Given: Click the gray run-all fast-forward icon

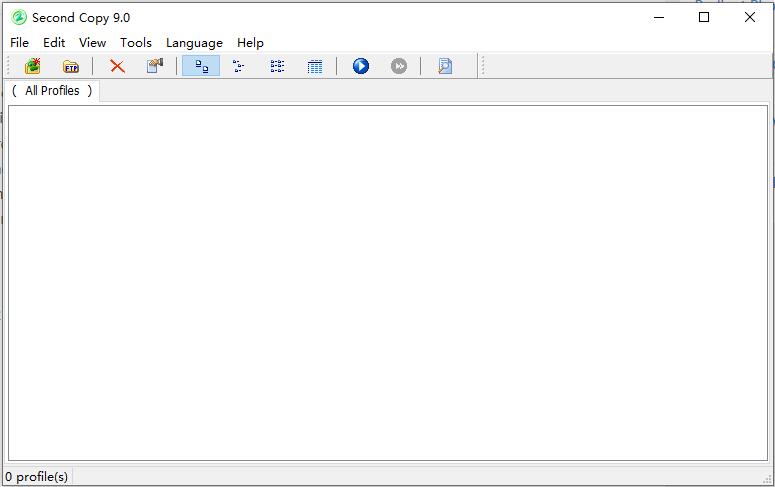Looking at the screenshot, I should click(x=399, y=66).
